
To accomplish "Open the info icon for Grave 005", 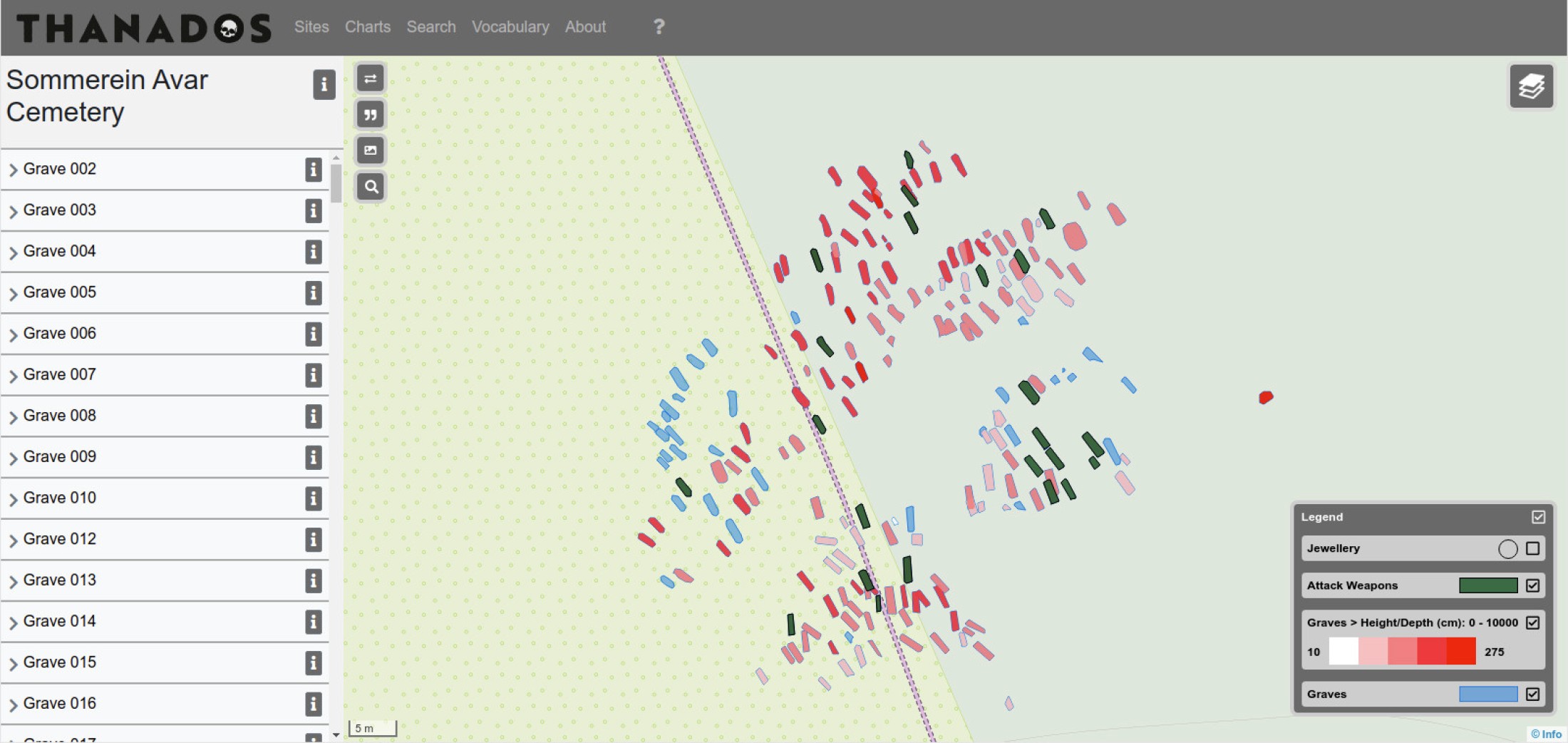I will coord(313,293).
